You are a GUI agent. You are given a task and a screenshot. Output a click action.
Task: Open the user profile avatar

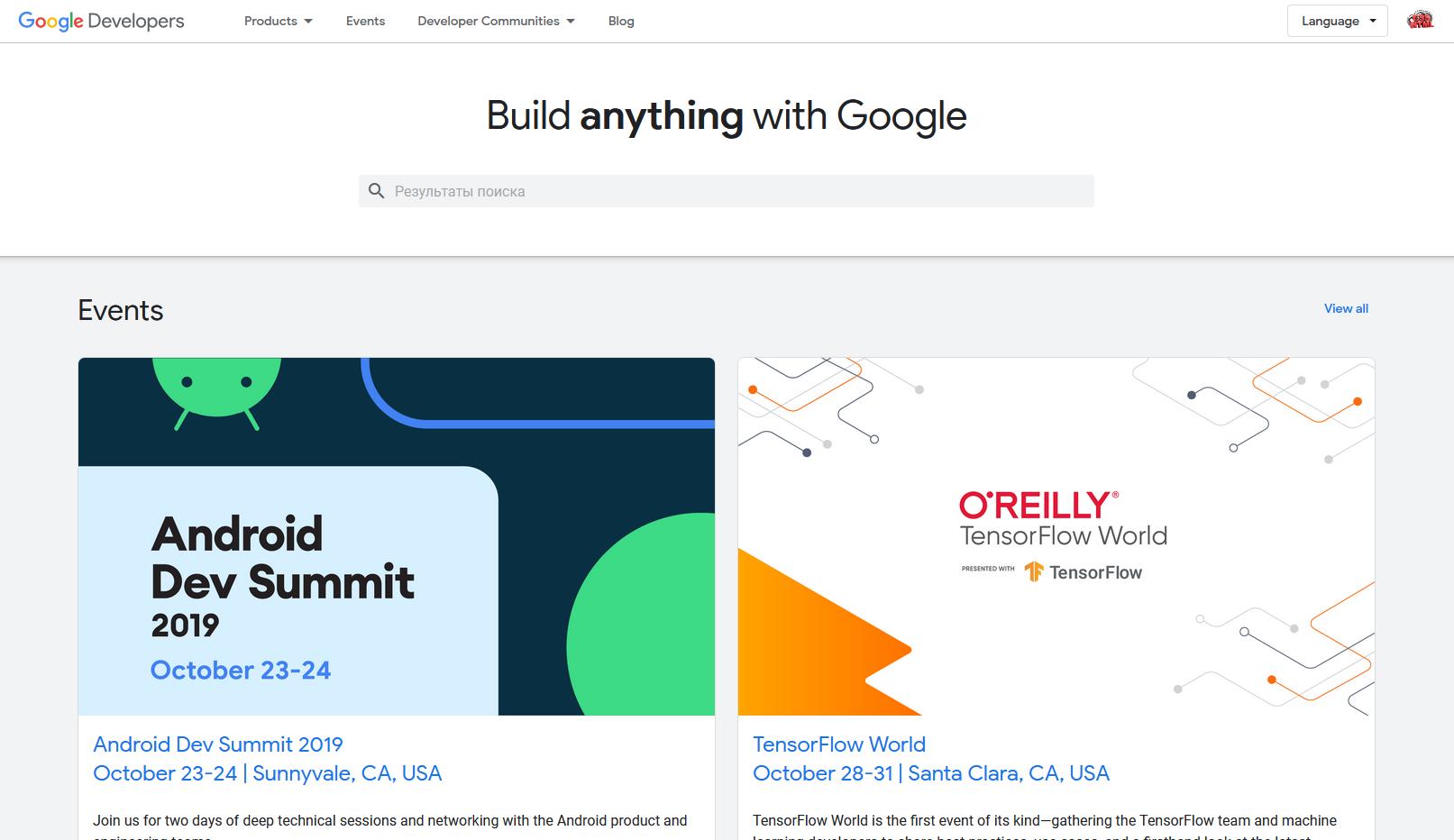(1420, 21)
